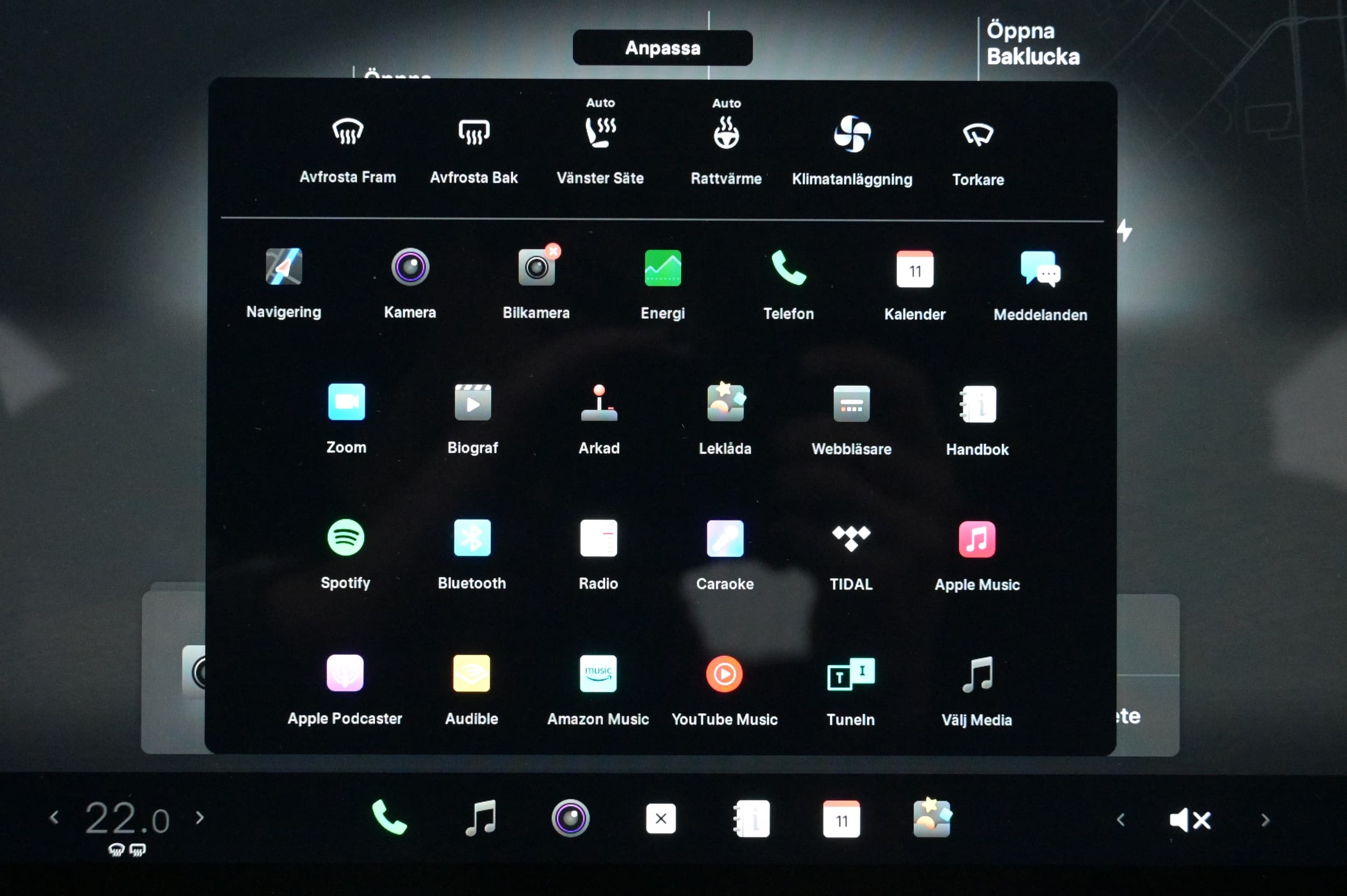Open music note in bottom bar
The image size is (1347, 896).
[481, 818]
